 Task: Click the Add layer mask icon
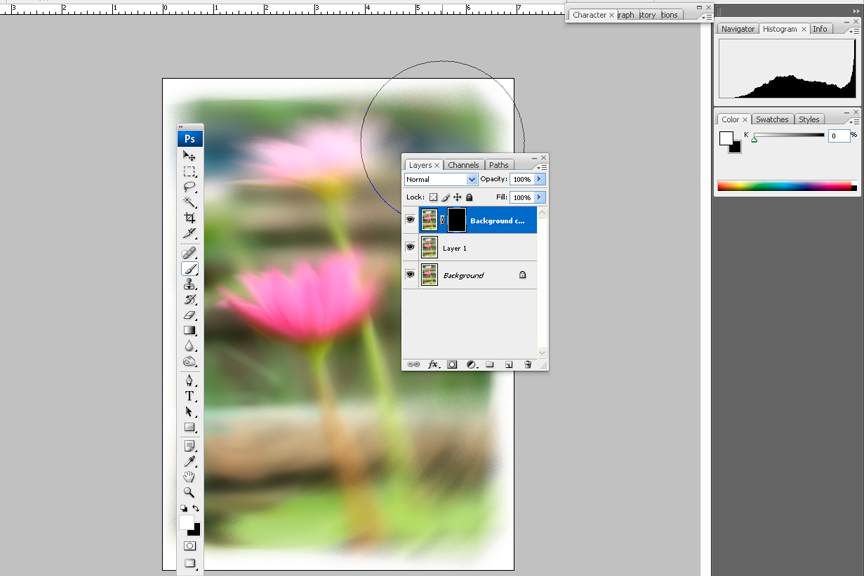point(452,365)
